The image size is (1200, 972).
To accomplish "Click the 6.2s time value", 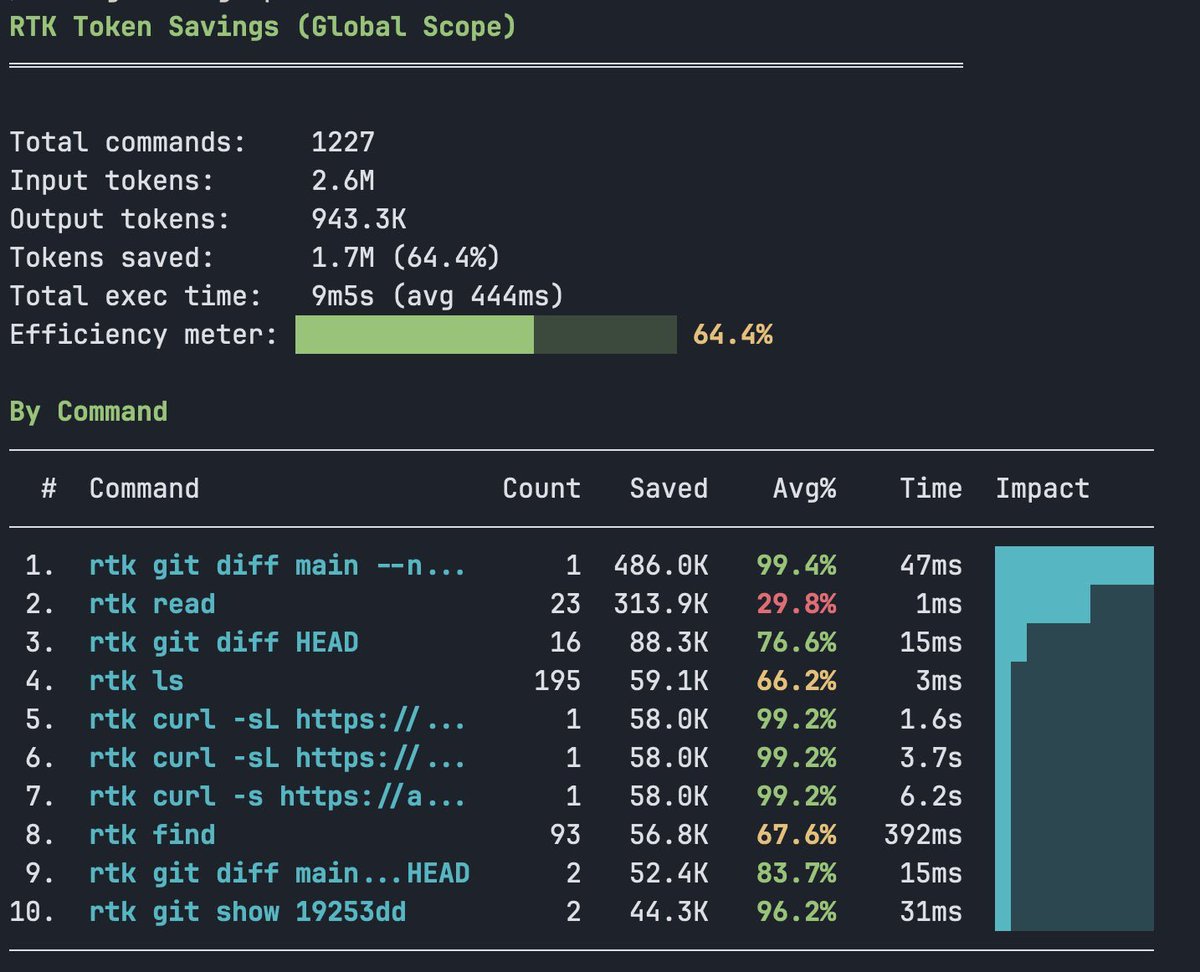I will tap(931, 796).
